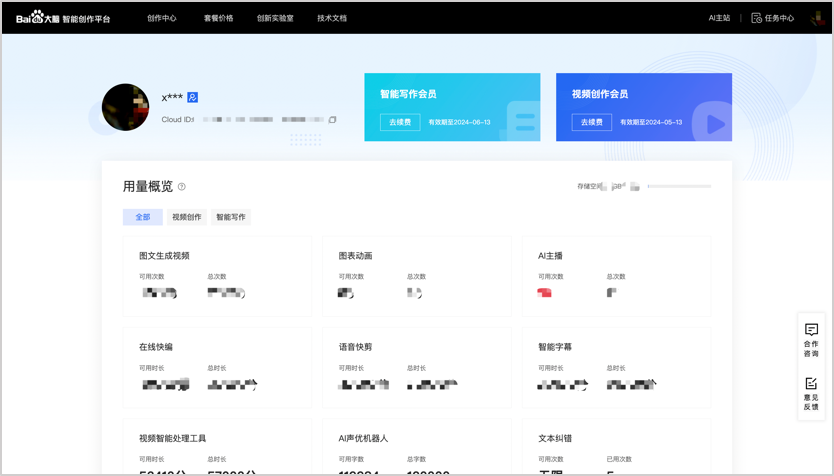This screenshot has width=834, height=476.
Task: Click the user avatar in top bar
Action: point(818,19)
